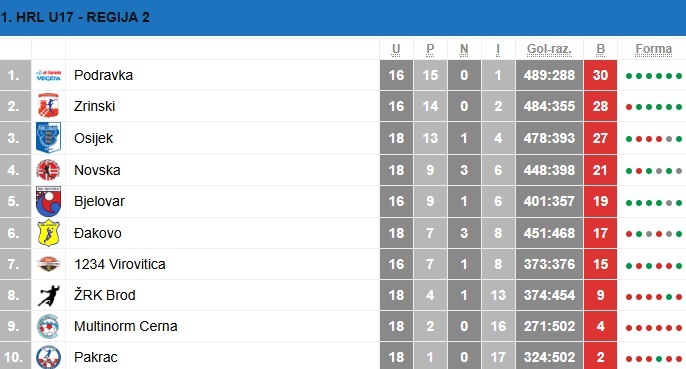The image size is (686, 369).
Task: Open the Zrinski team crest icon
Action: (x=49, y=106)
